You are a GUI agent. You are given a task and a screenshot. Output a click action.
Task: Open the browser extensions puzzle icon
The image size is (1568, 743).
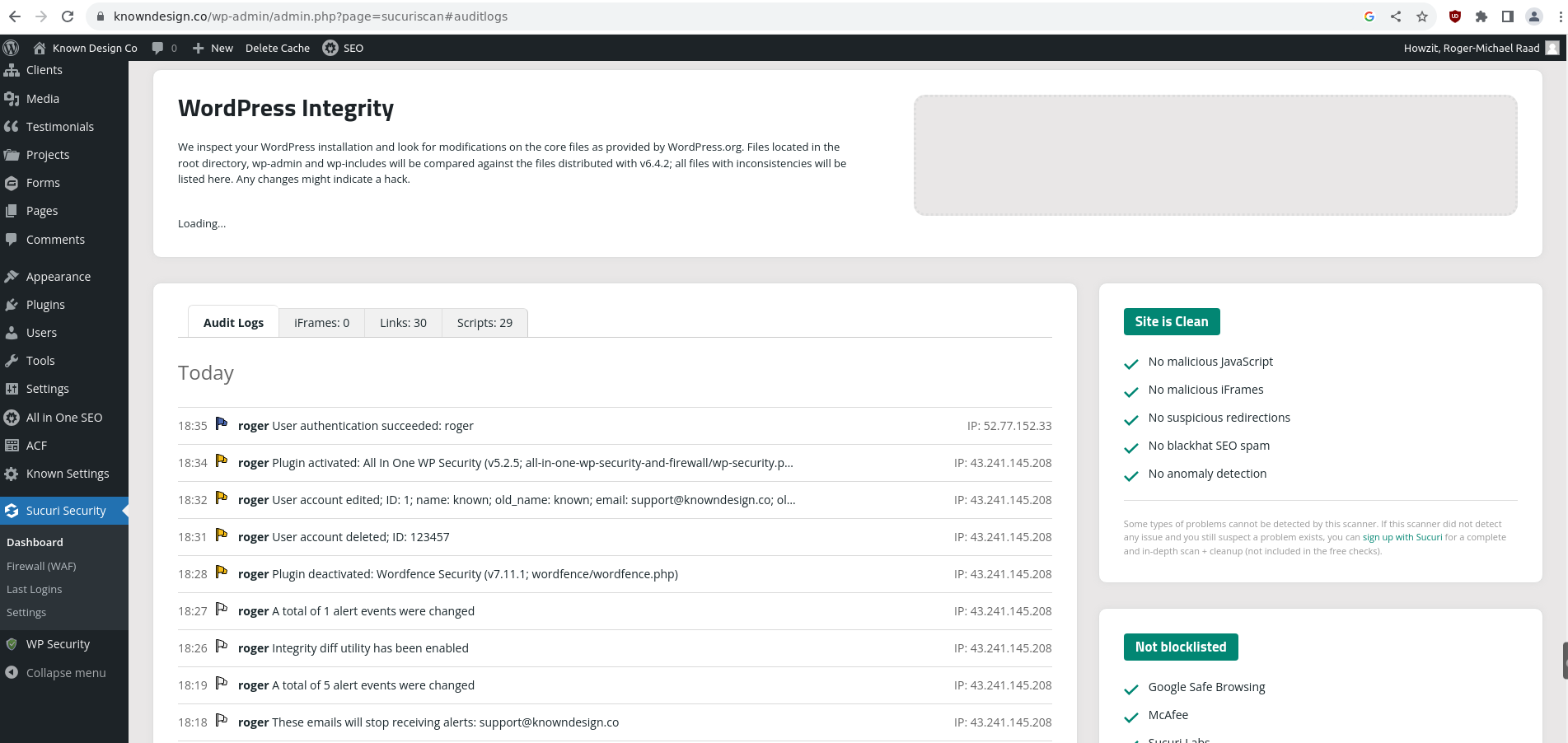1481,16
